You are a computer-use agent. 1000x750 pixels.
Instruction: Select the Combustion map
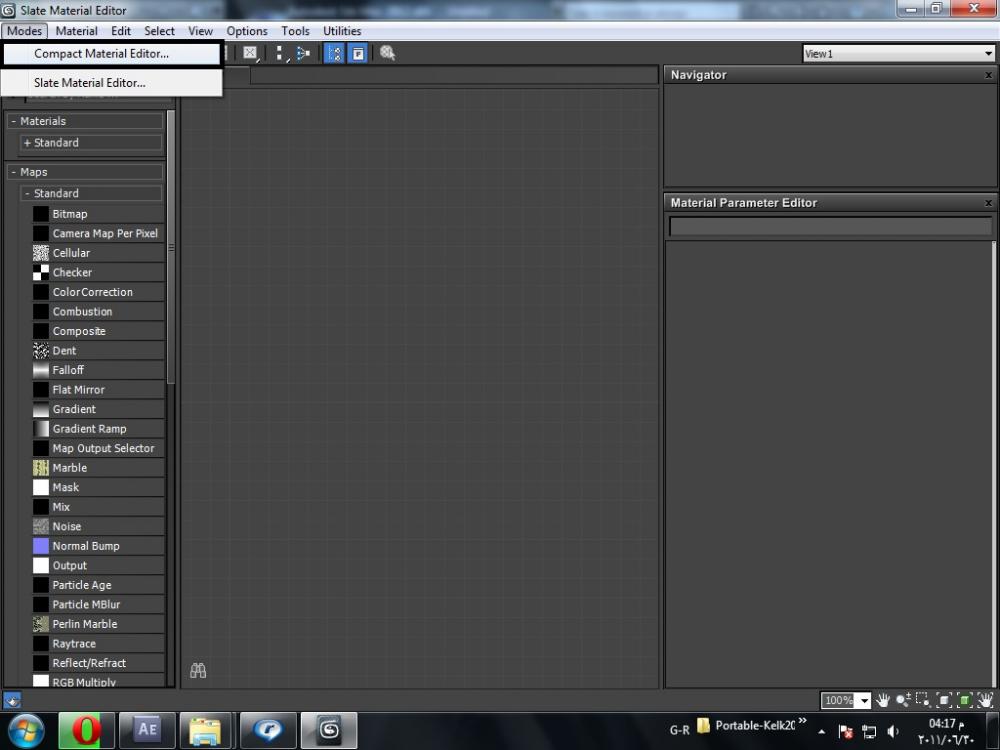(98, 312)
